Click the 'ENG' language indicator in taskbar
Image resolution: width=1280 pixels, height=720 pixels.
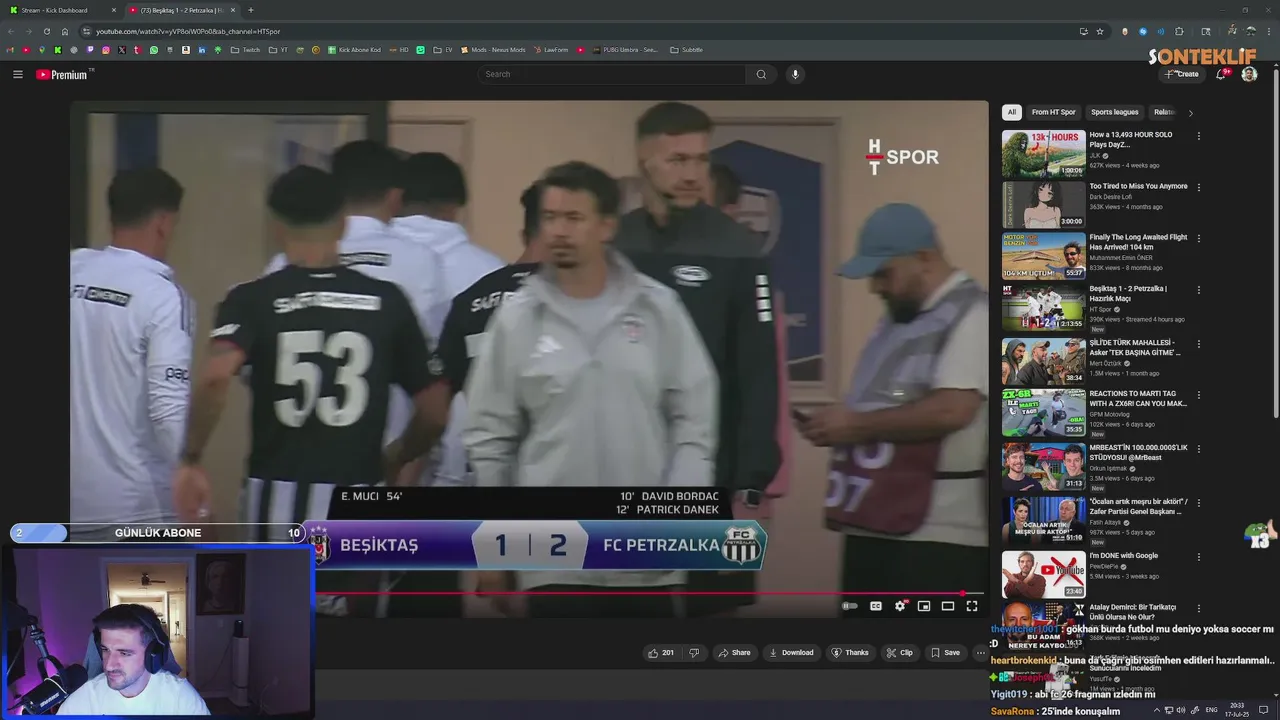tap(1211, 710)
